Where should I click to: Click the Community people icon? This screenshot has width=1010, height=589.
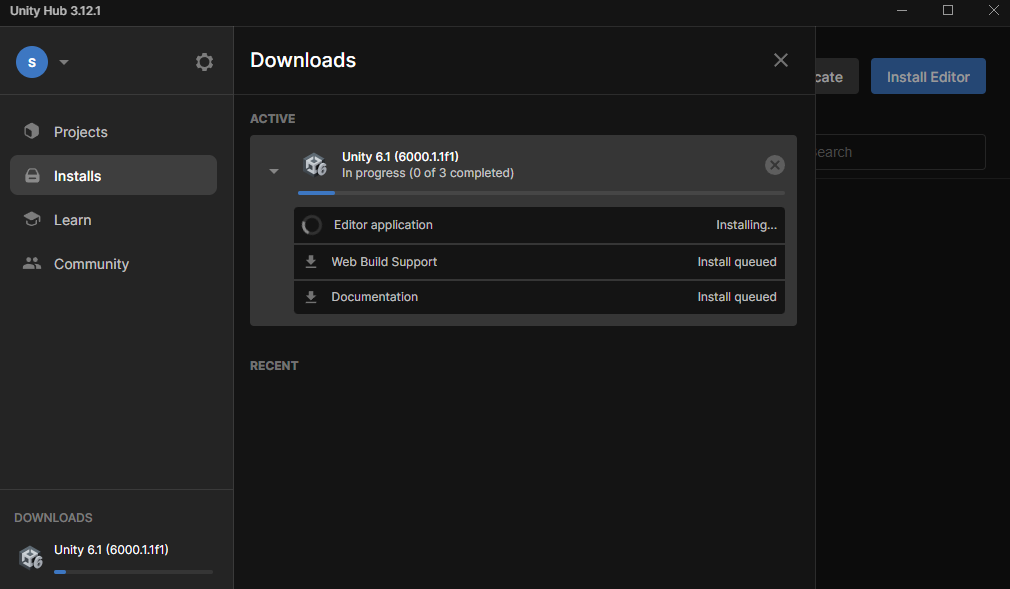[32, 264]
